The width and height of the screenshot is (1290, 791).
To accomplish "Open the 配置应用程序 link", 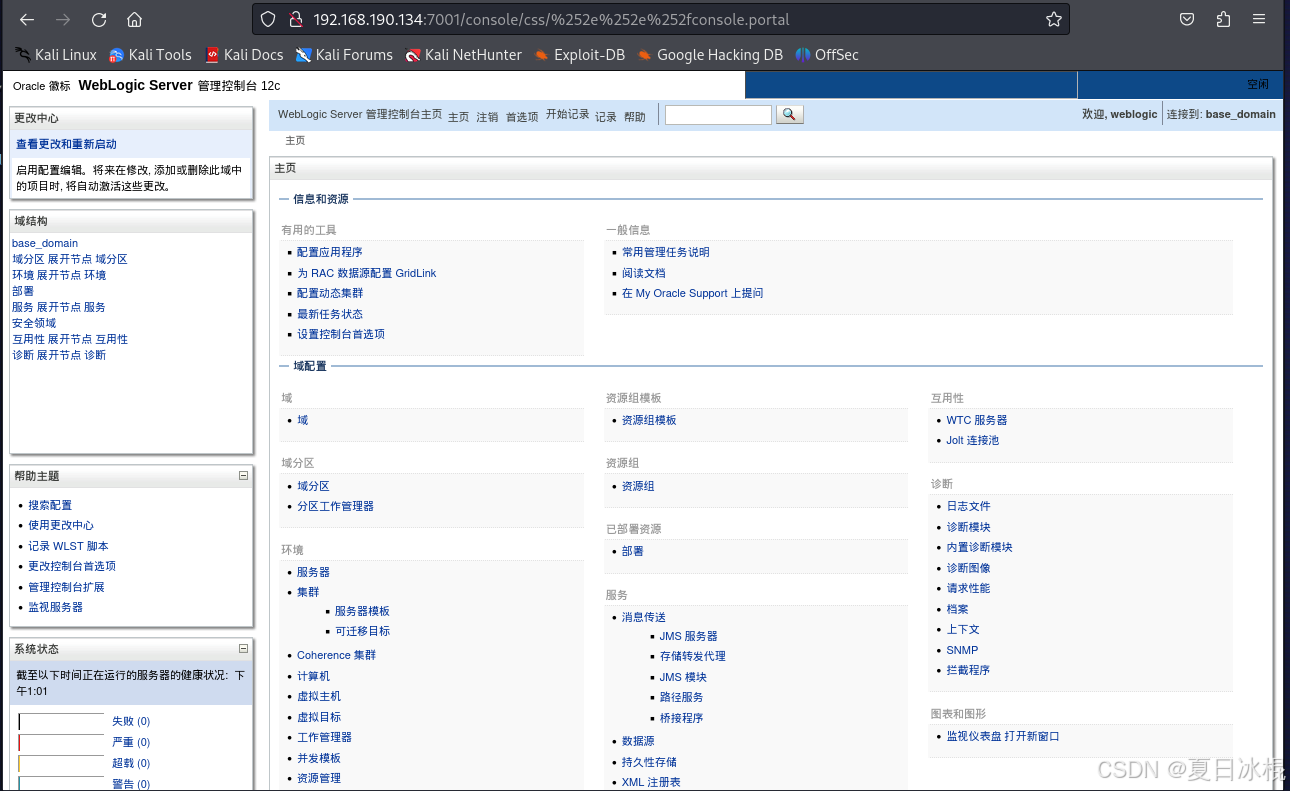I will (330, 252).
